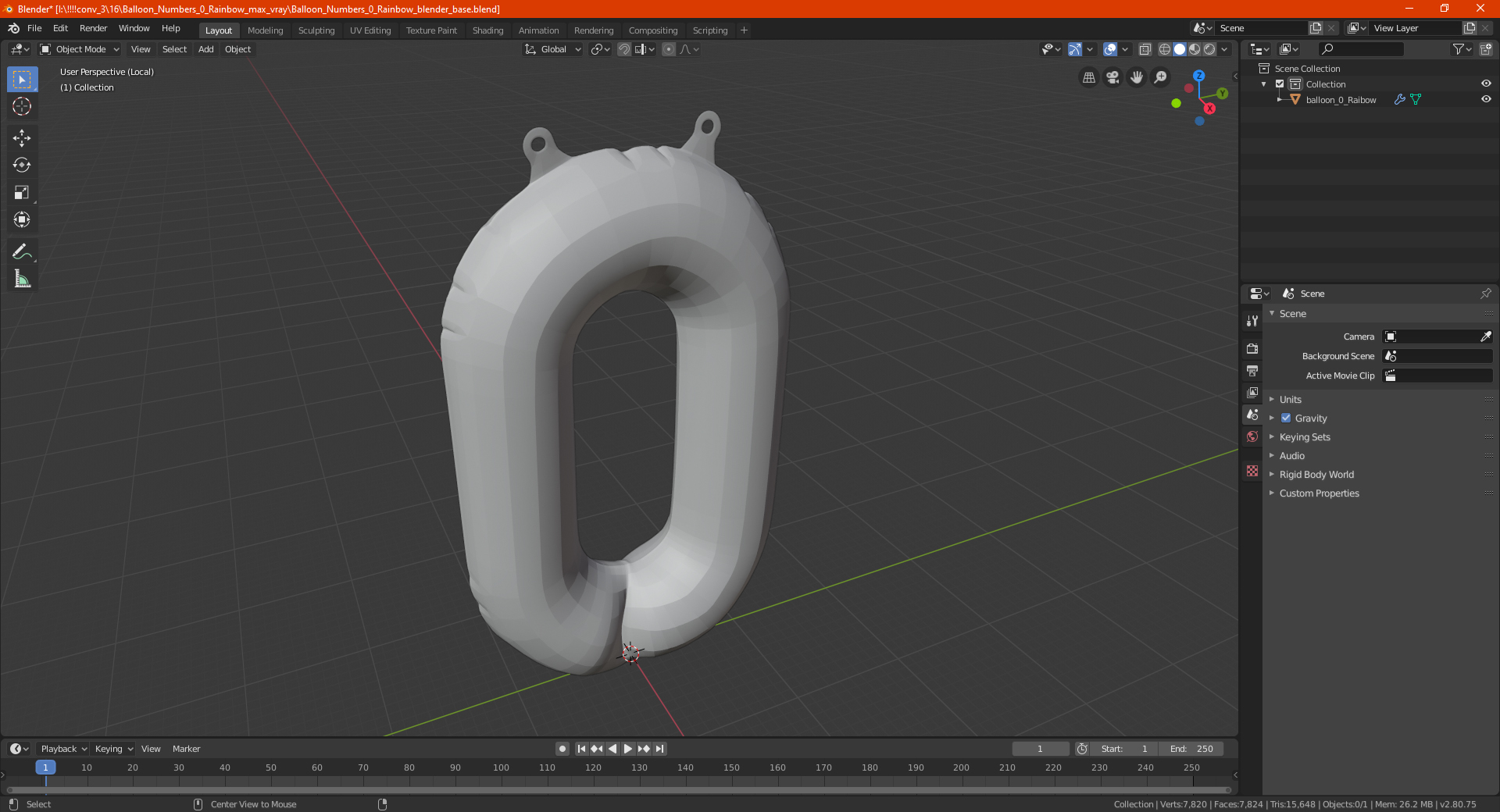Click the current frame number field
The image size is (1500, 812).
(1040, 749)
